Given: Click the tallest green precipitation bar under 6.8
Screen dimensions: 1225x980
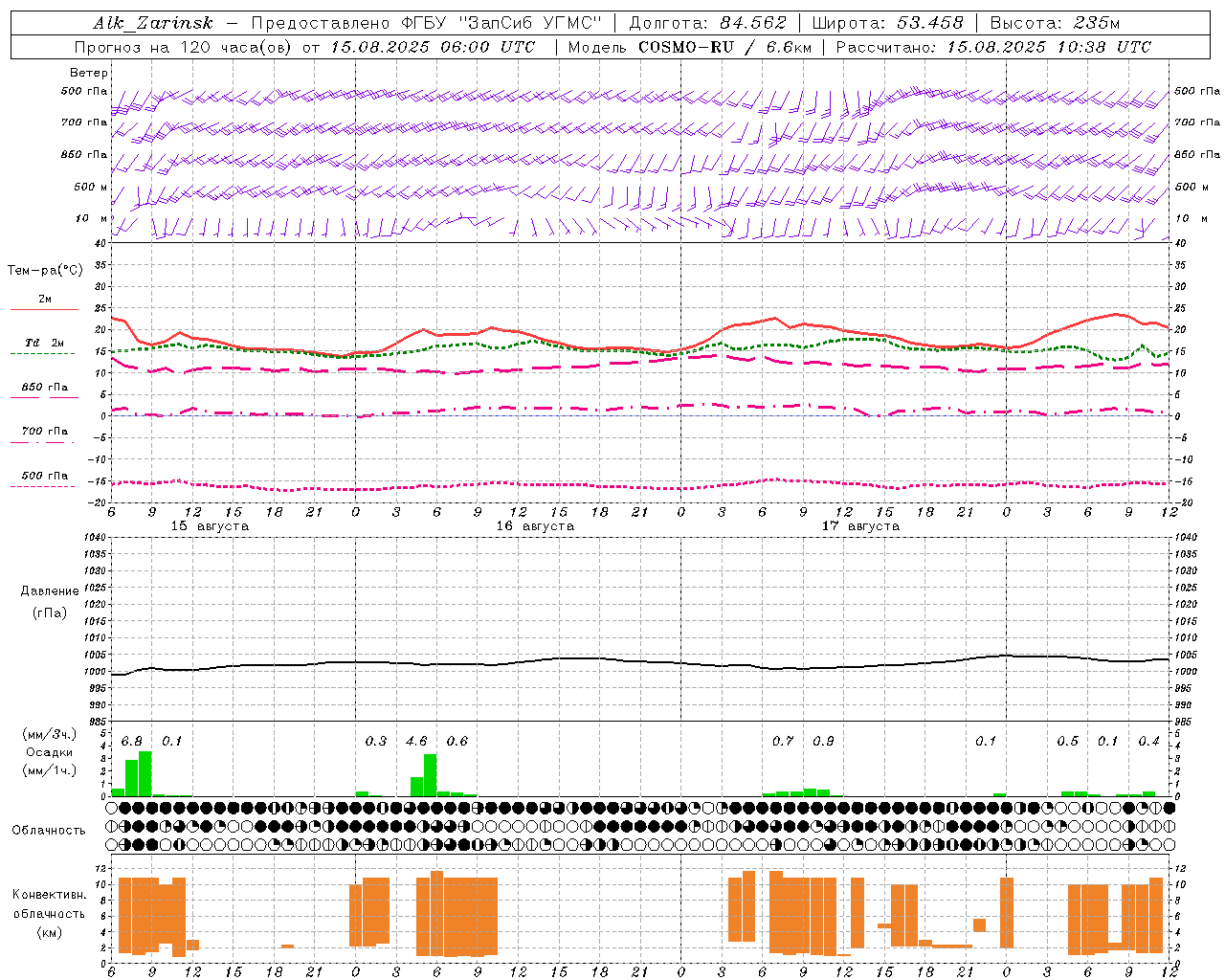Looking at the screenshot, I should 145,774.
